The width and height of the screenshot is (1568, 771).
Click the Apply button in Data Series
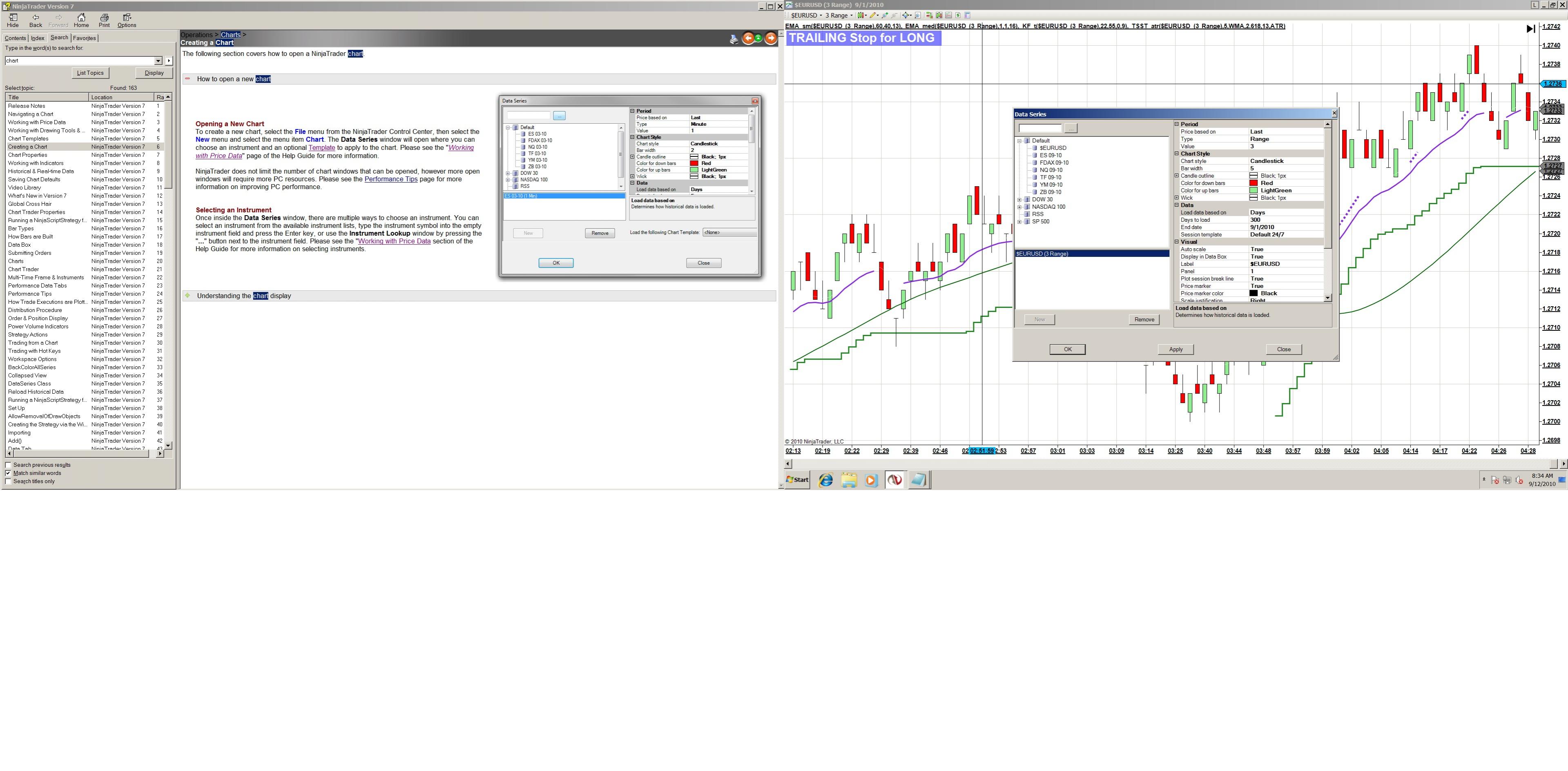1175,349
